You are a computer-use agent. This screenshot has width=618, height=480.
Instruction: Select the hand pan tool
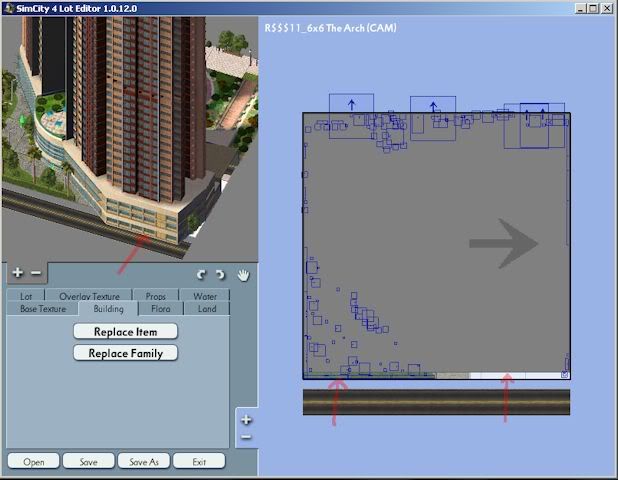pyautogui.click(x=244, y=275)
